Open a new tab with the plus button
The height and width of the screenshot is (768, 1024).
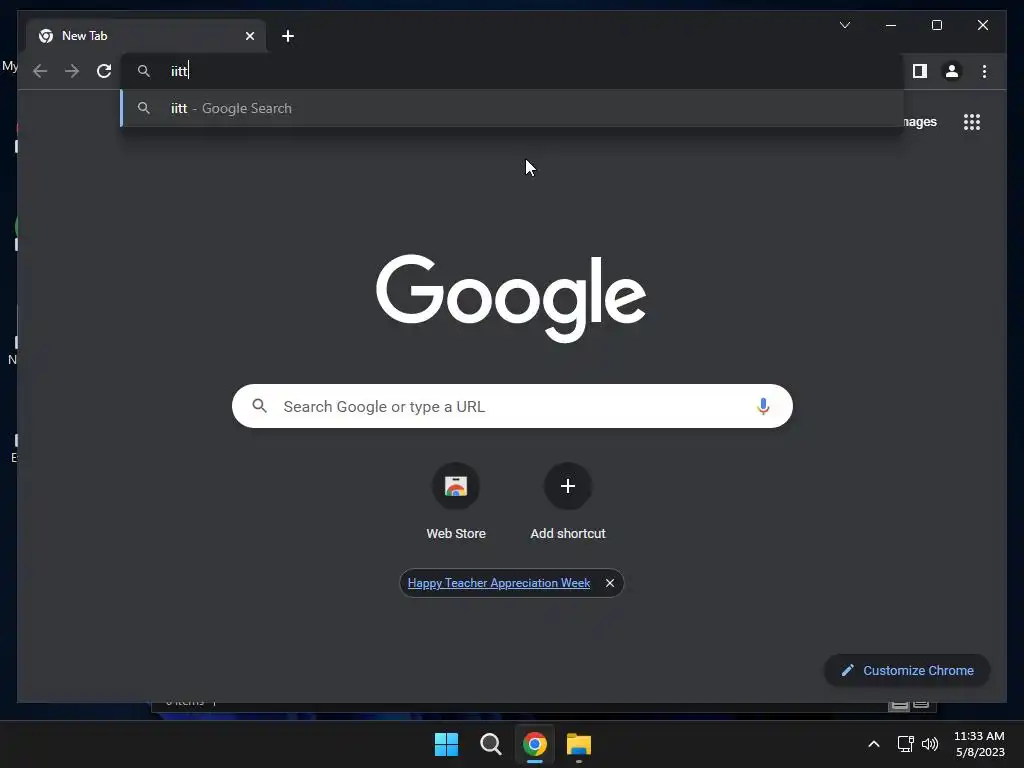(x=288, y=36)
